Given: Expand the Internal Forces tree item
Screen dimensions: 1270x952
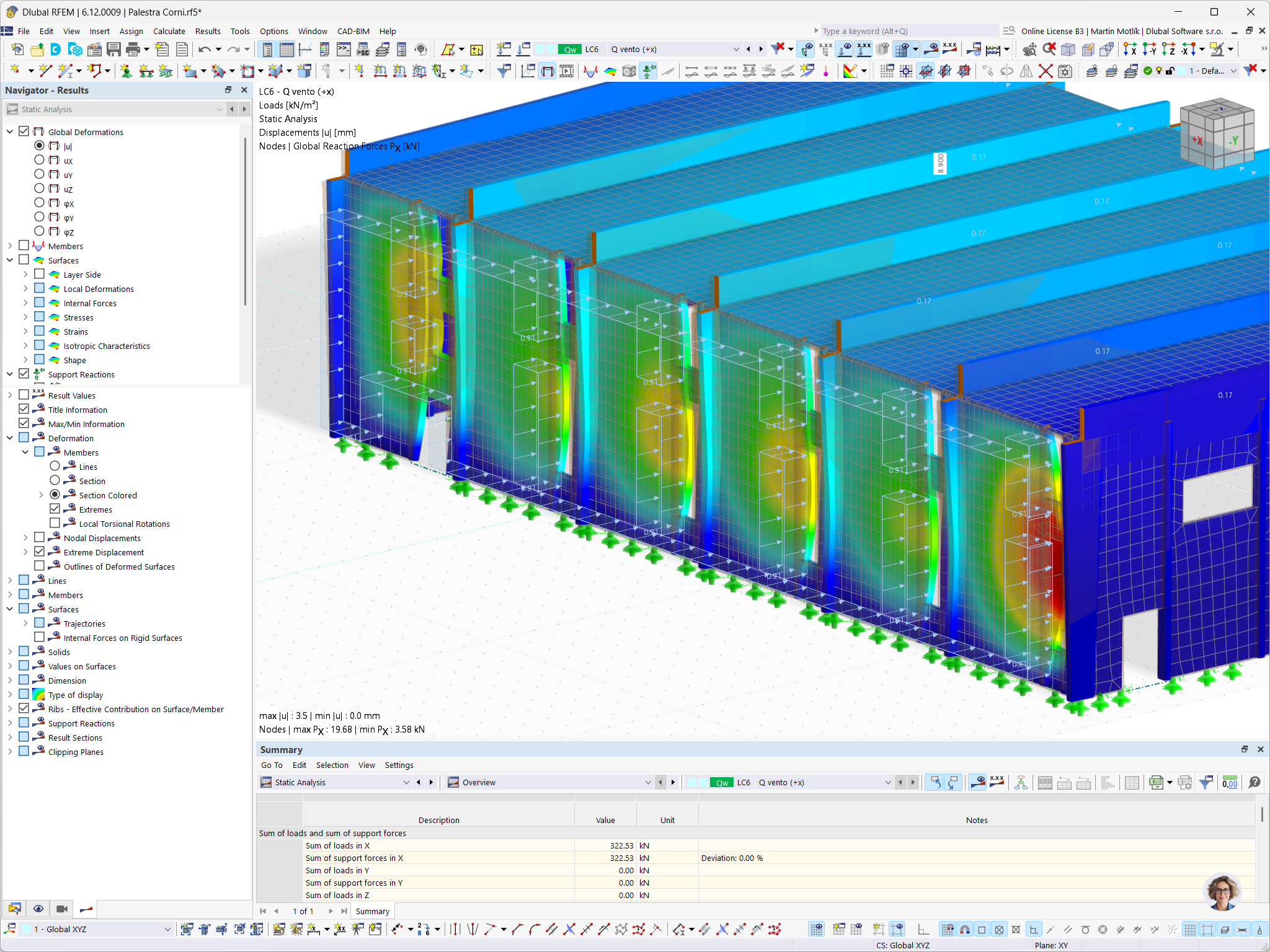Looking at the screenshot, I should point(25,302).
